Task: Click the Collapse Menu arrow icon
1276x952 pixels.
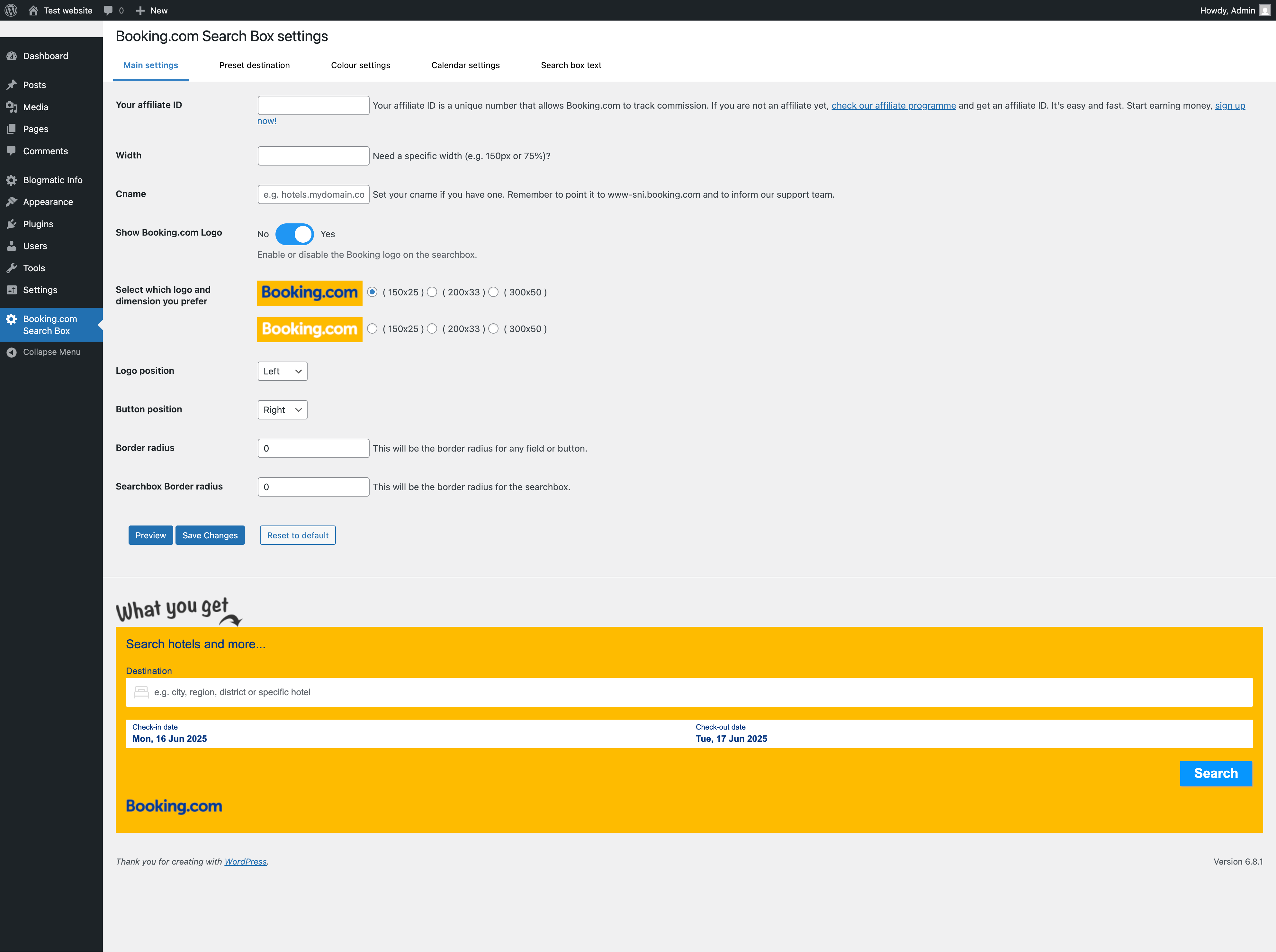Action: point(12,352)
